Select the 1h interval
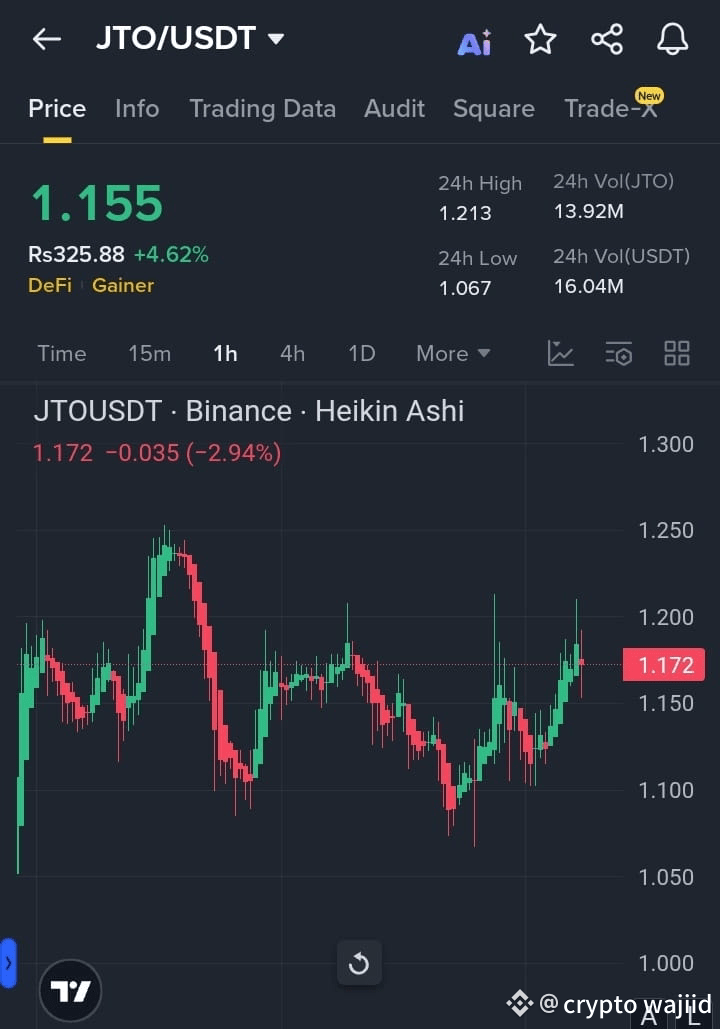 pyautogui.click(x=225, y=354)
